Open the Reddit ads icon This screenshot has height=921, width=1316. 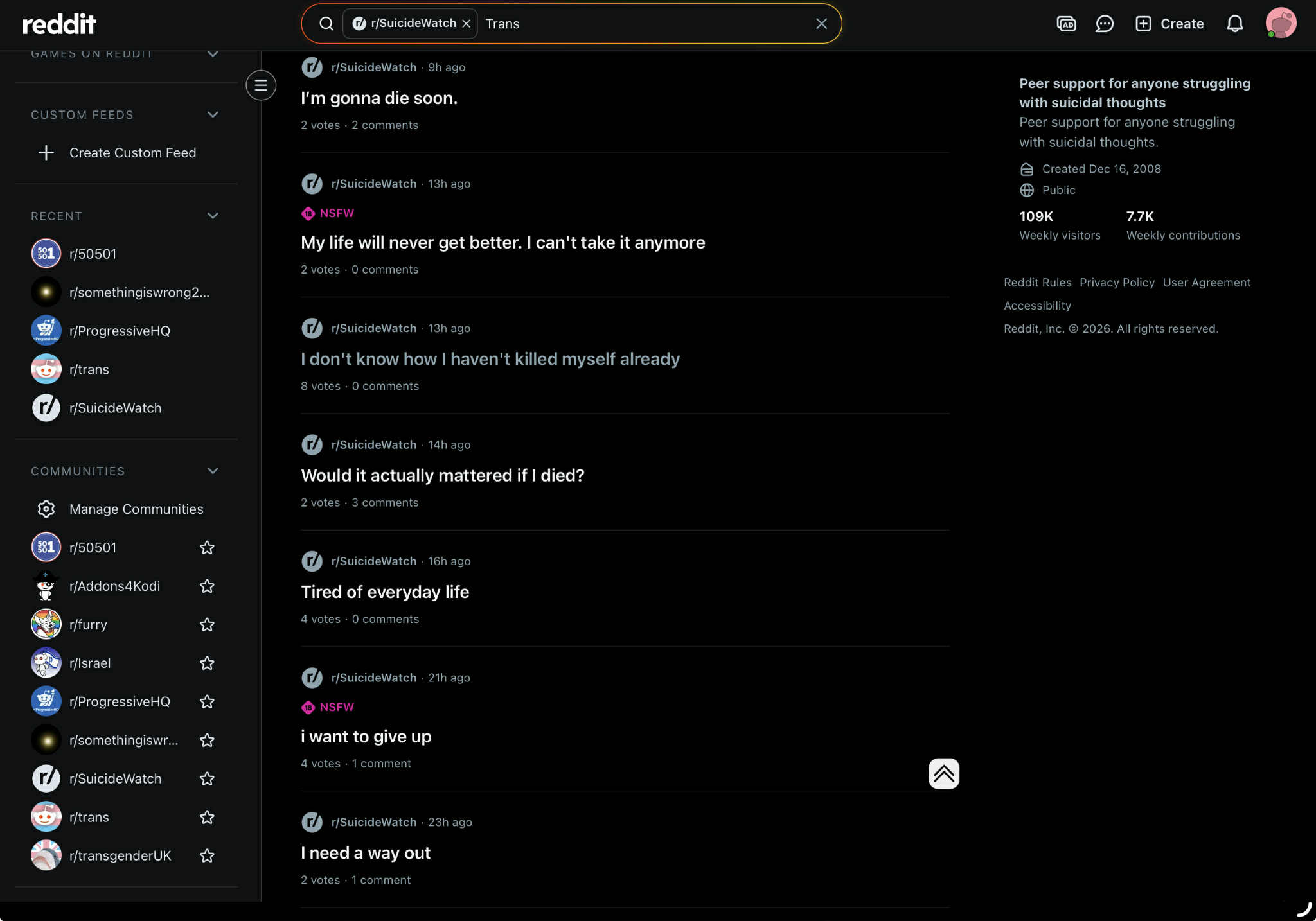pos(1066,24)
